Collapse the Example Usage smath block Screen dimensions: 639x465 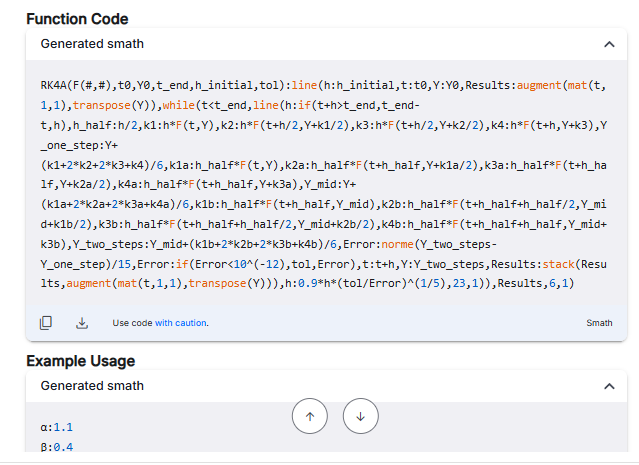[609, 386]
